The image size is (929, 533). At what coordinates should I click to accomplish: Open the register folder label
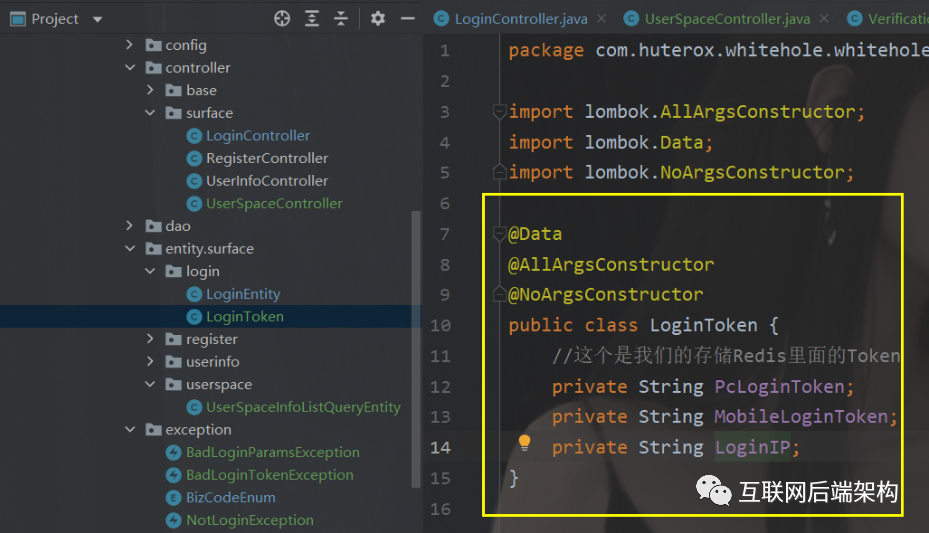click(212, 339)
